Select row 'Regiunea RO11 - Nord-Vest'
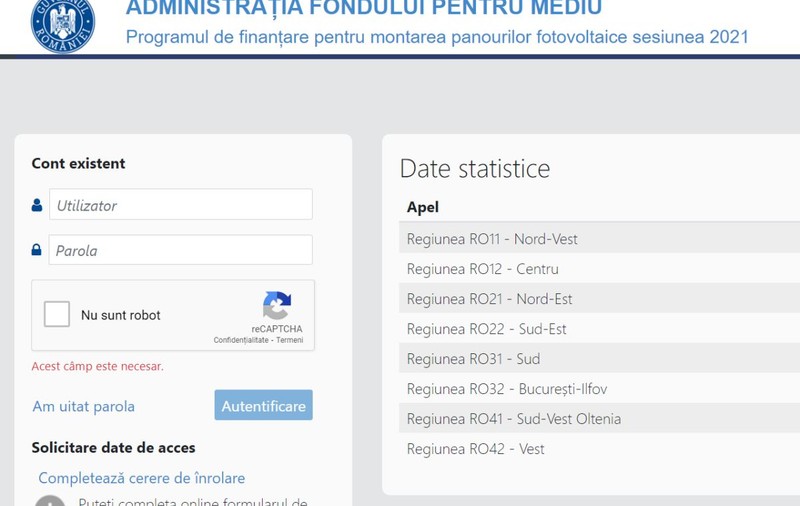Viewport: 800px width, 506px height. click(599, 238)
